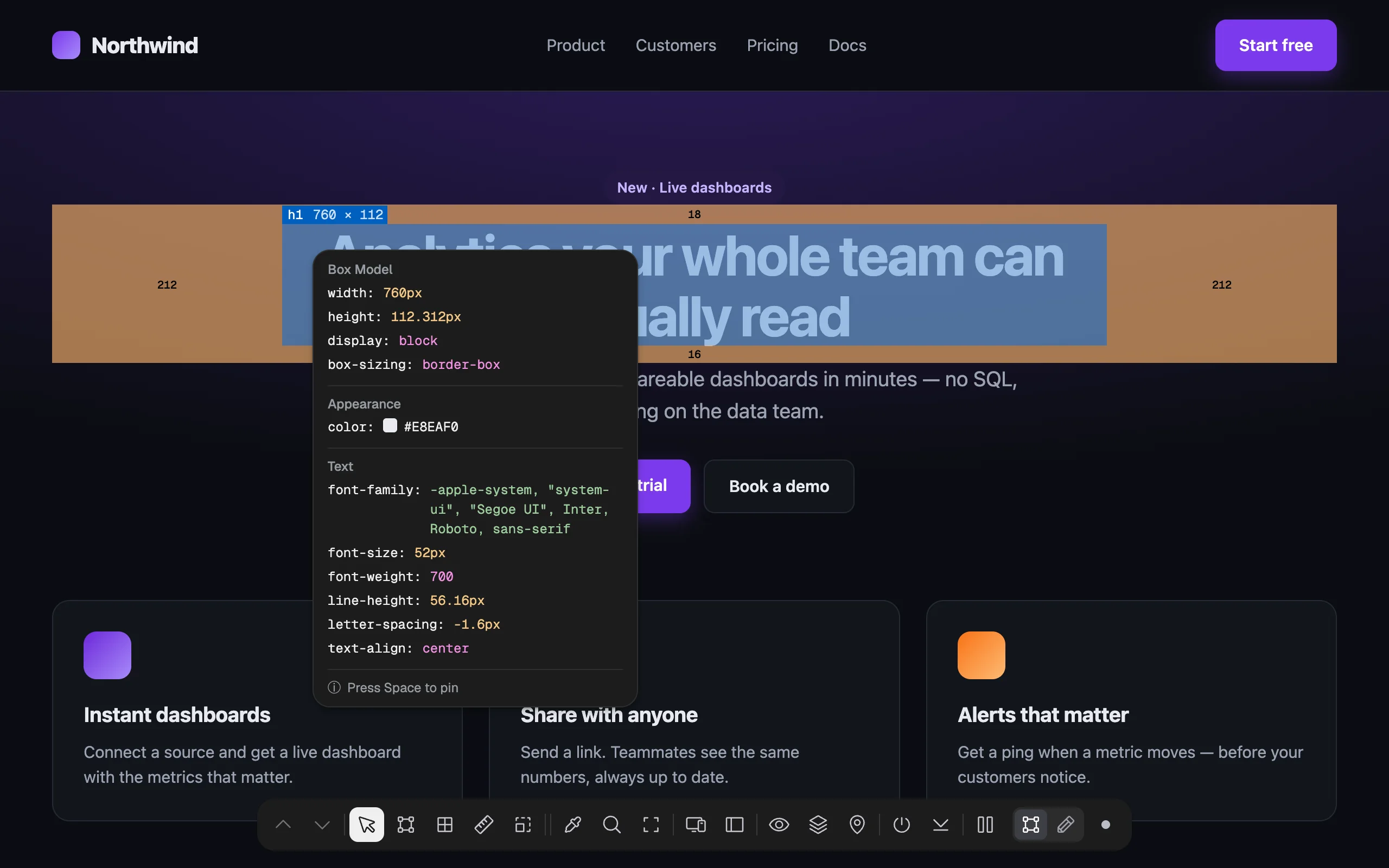1389x868 pixels.
Task: Click the purple Instant dashboards card icon
Action: [107, 655]
